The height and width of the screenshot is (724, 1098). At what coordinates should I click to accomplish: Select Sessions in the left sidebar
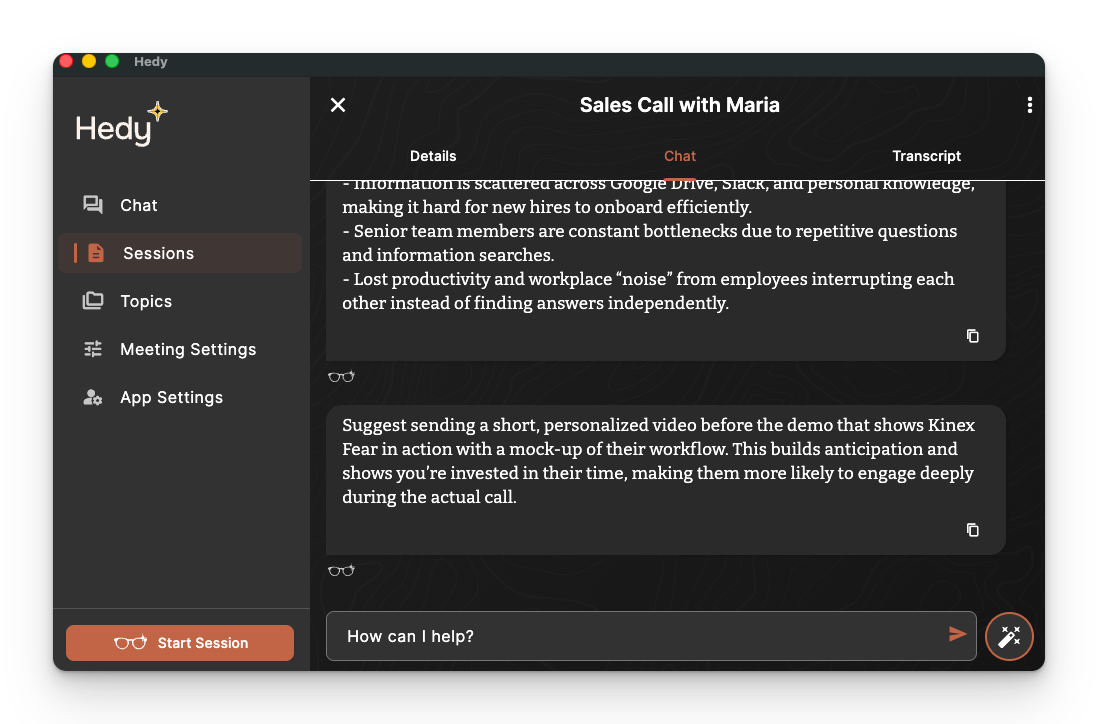coord(157,253)
